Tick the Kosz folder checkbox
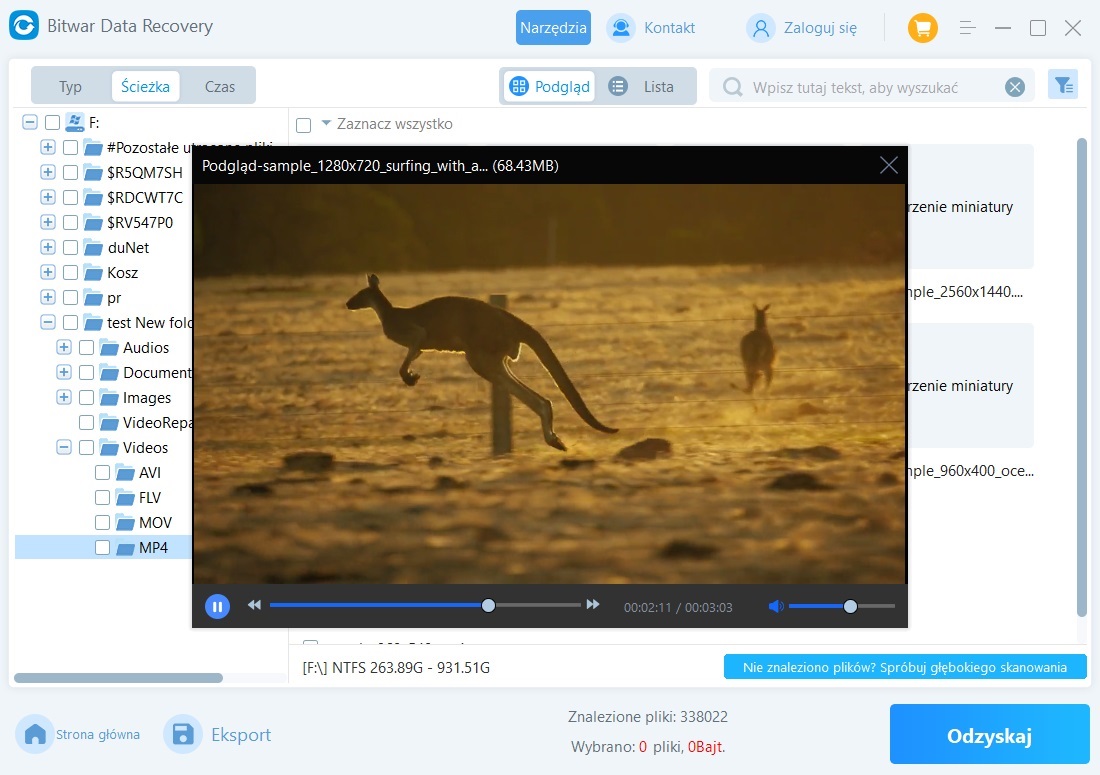The height and width of the screenshot is (775, 1100). pos(70,272)
